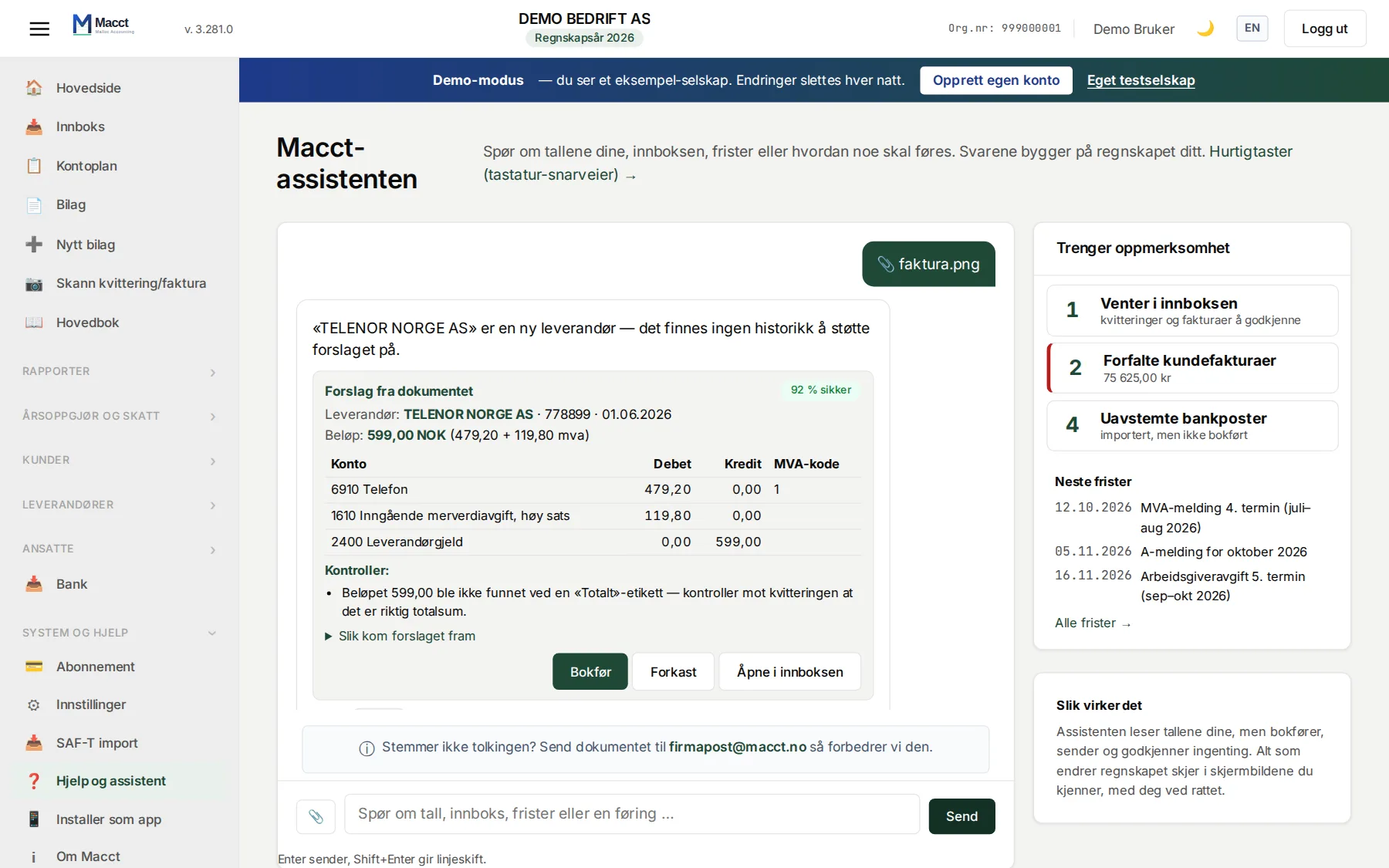This screenshot has height=868, width=1389.
Task: Collapse System og hjelp section
Action: pyautogui.click(x=120, y=633)
